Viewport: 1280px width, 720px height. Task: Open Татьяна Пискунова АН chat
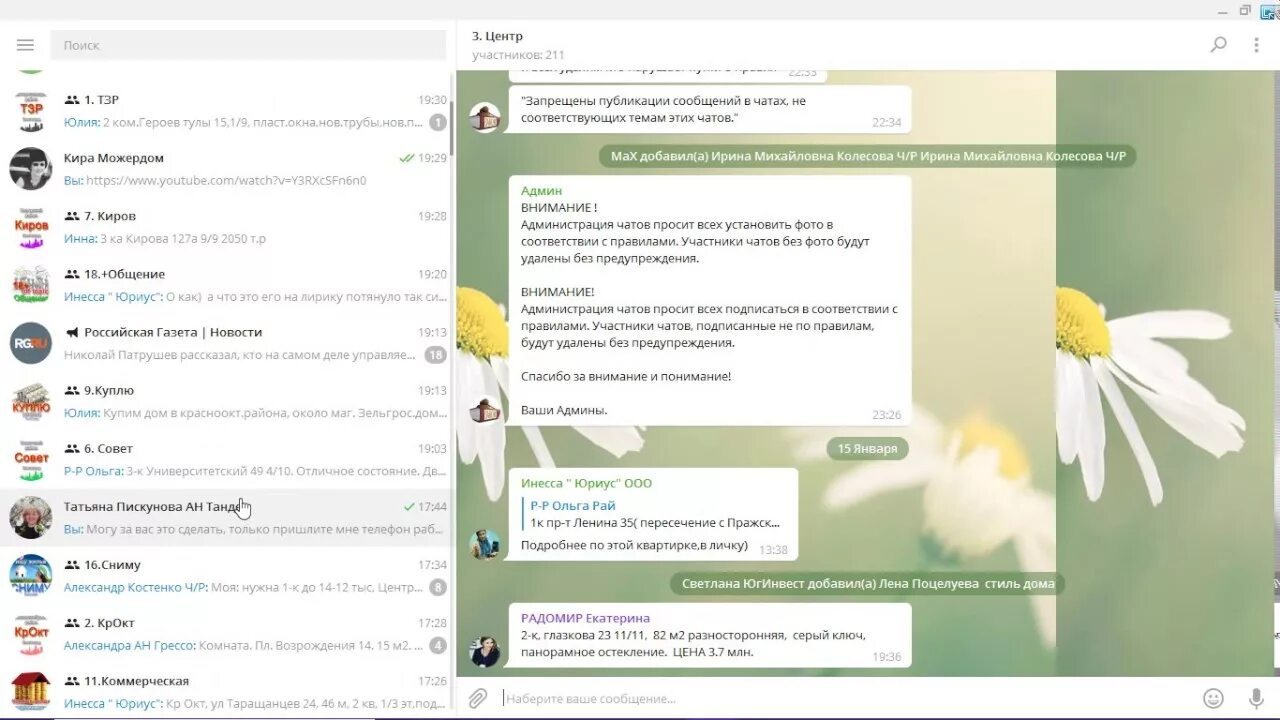[227, 517]
